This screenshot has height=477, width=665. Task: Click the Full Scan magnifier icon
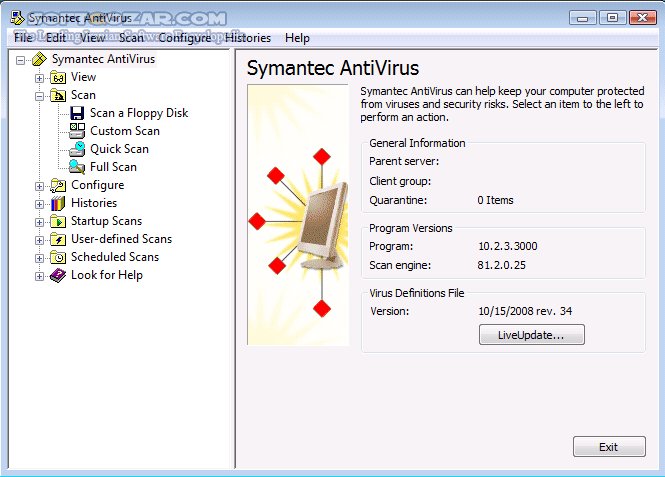tap(77, 167)
